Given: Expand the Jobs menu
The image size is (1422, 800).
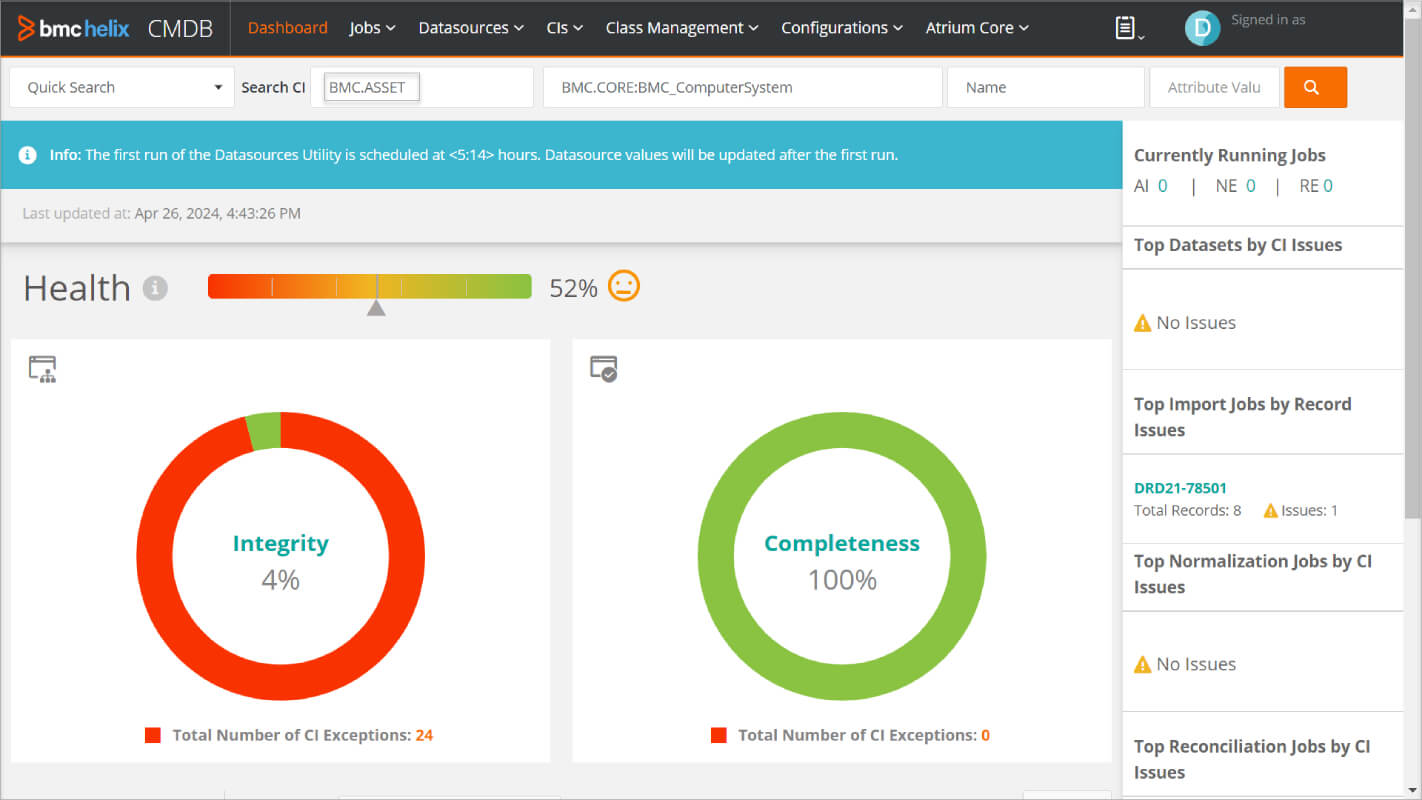Looking at the screenshot, I should [x=372, y=28].
